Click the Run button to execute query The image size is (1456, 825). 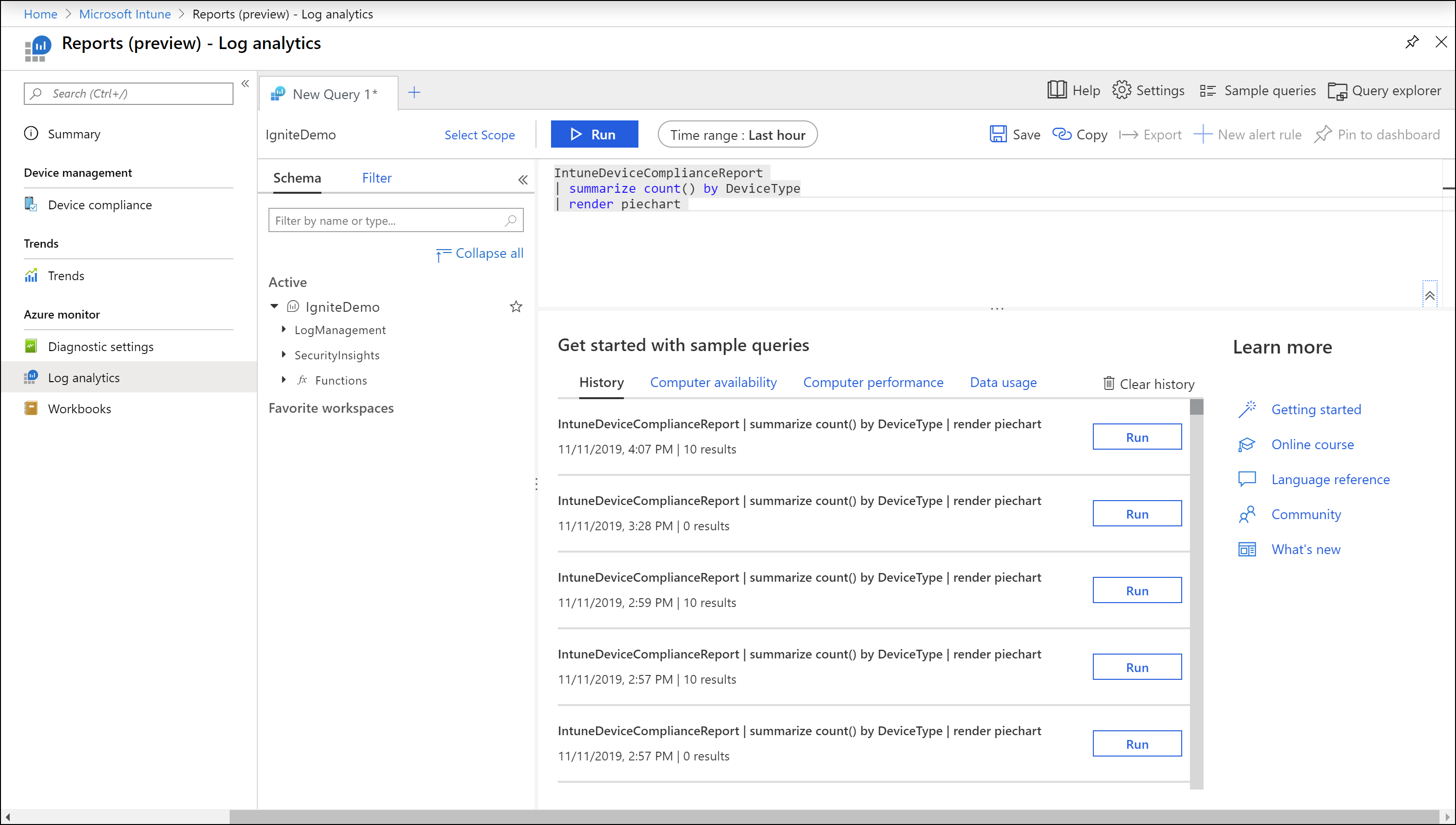coord(594,135)
